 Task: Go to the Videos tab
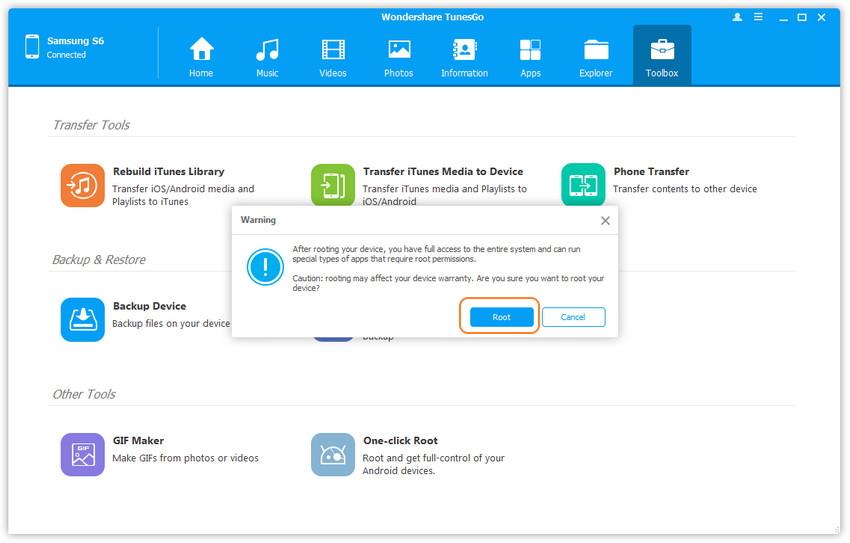point(333,57)
